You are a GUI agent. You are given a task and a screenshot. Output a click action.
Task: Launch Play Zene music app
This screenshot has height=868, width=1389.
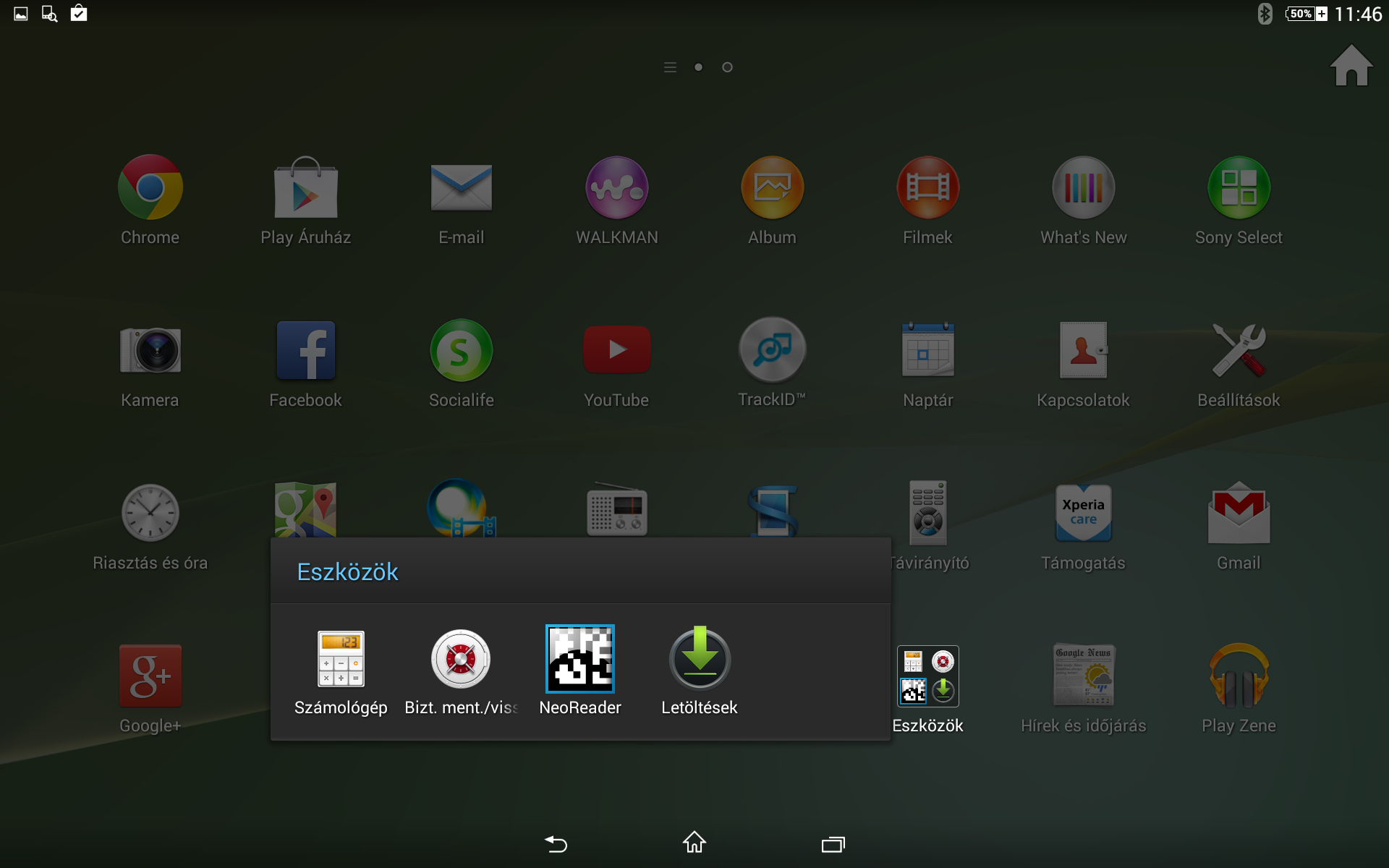click(1239, 676)
